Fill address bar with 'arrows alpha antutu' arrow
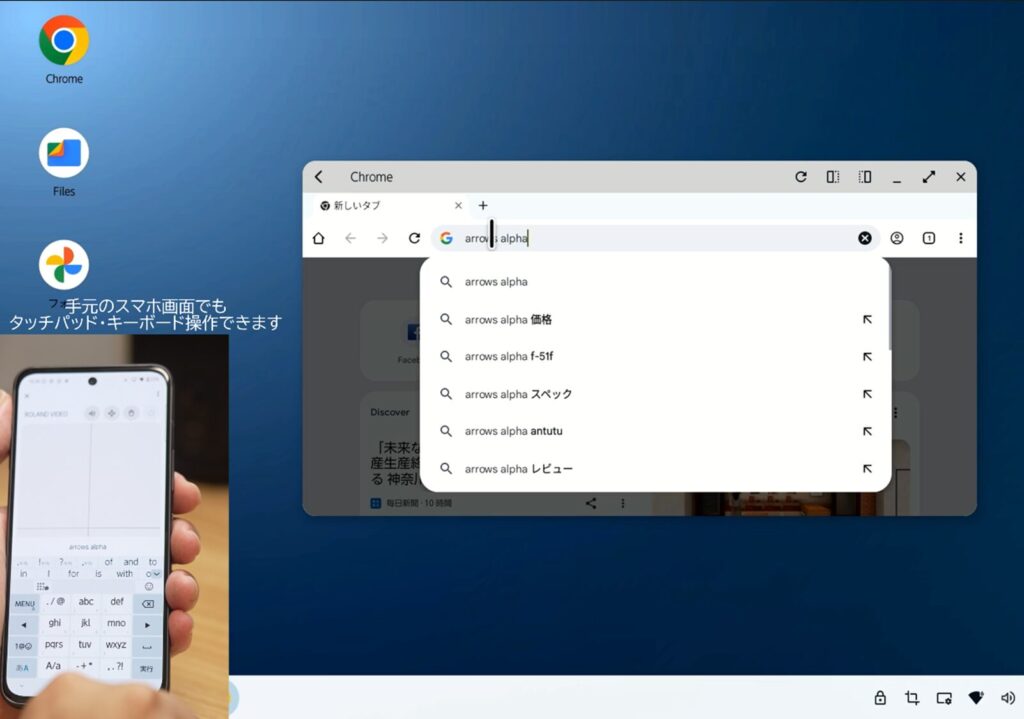Image resolution: width=1024 pixels, height=719 pixels. point(867,431)
